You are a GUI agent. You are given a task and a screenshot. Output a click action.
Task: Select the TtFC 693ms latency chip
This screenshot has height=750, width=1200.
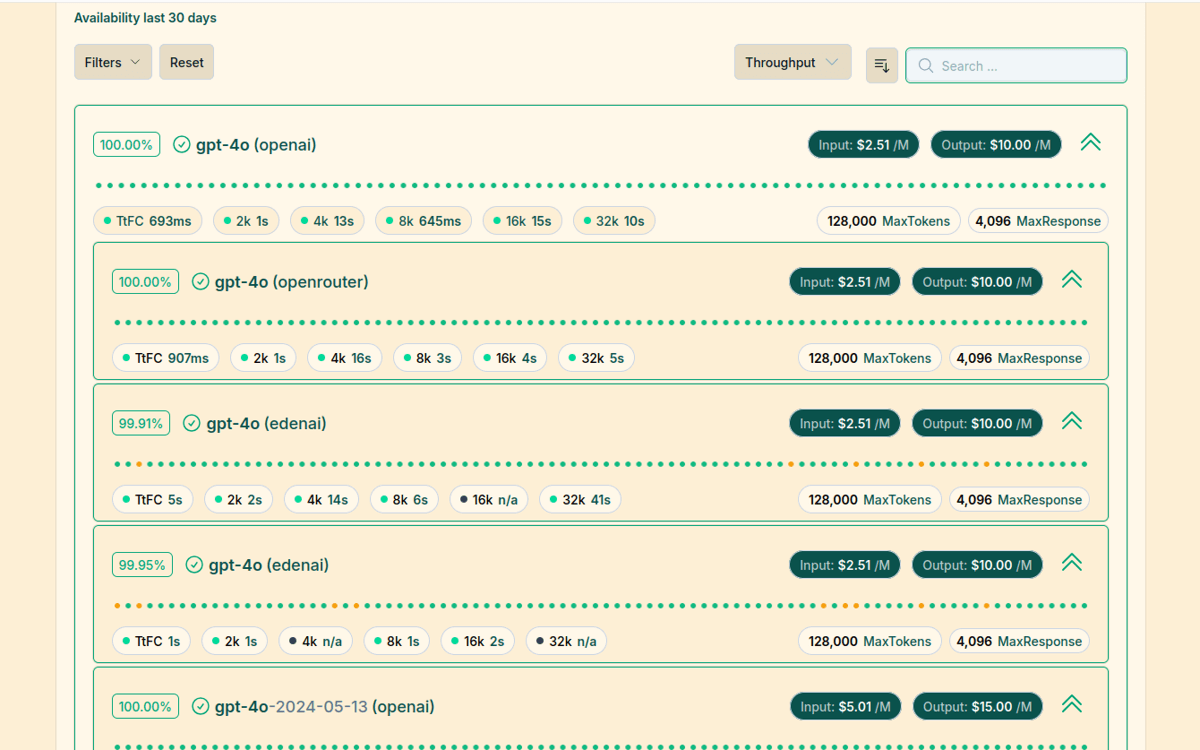point(148,221)
